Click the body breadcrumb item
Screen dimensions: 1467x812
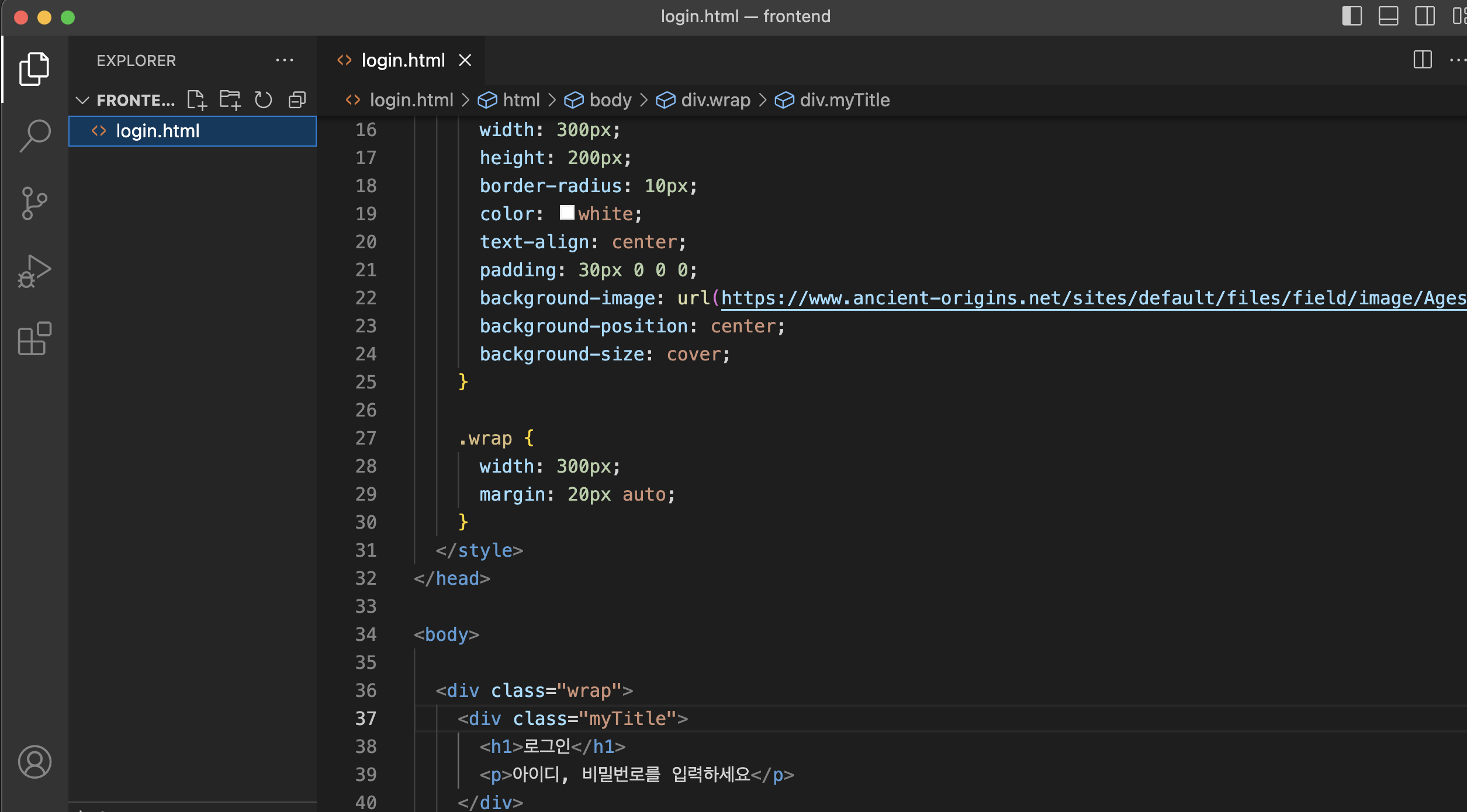coord(598,100)
